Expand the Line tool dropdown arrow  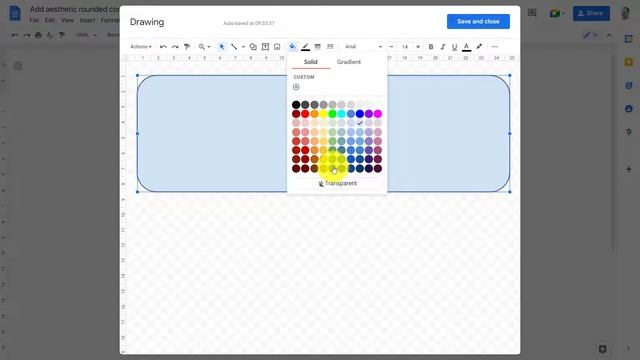tap(243, 47)
